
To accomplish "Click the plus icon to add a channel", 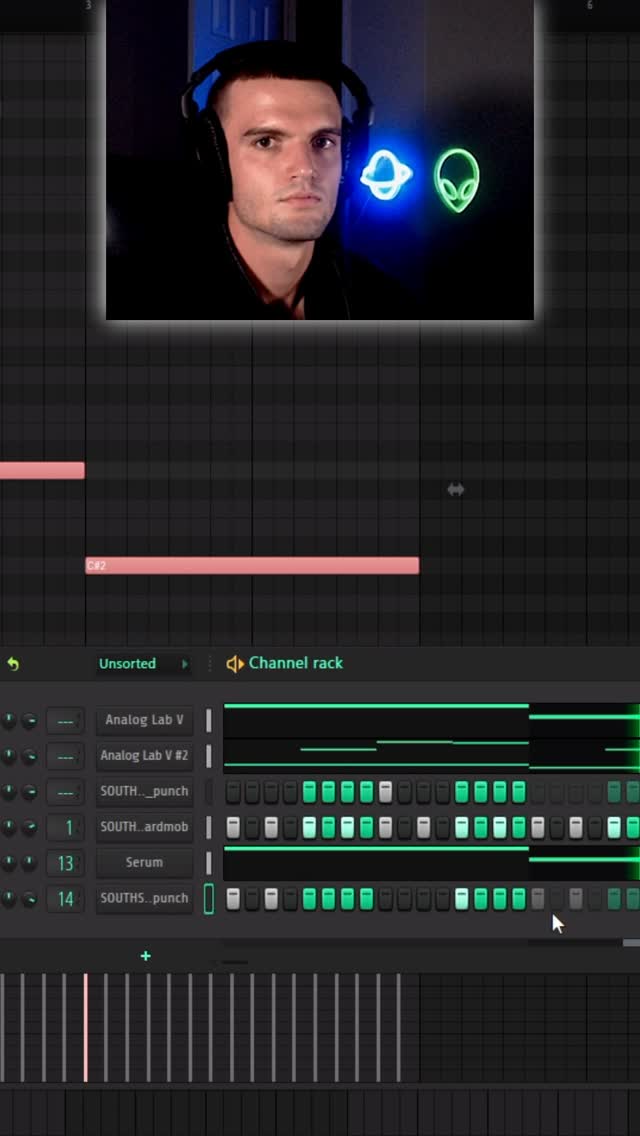I will pyautogui.click(x=145, y=956).
